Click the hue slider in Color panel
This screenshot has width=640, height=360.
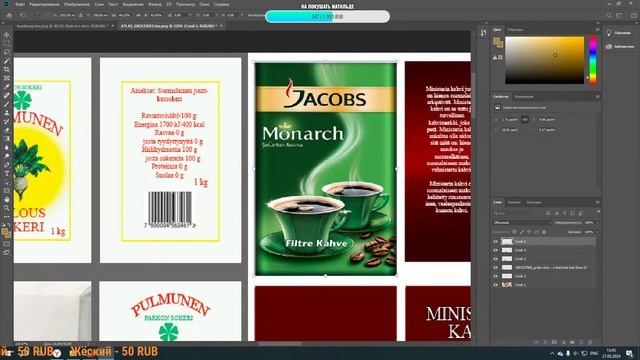coord(593,60)
